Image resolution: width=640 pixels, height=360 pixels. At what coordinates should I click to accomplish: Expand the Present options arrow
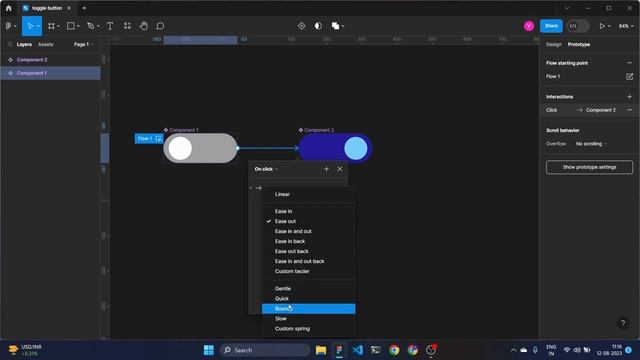click(x=609, y=26)
